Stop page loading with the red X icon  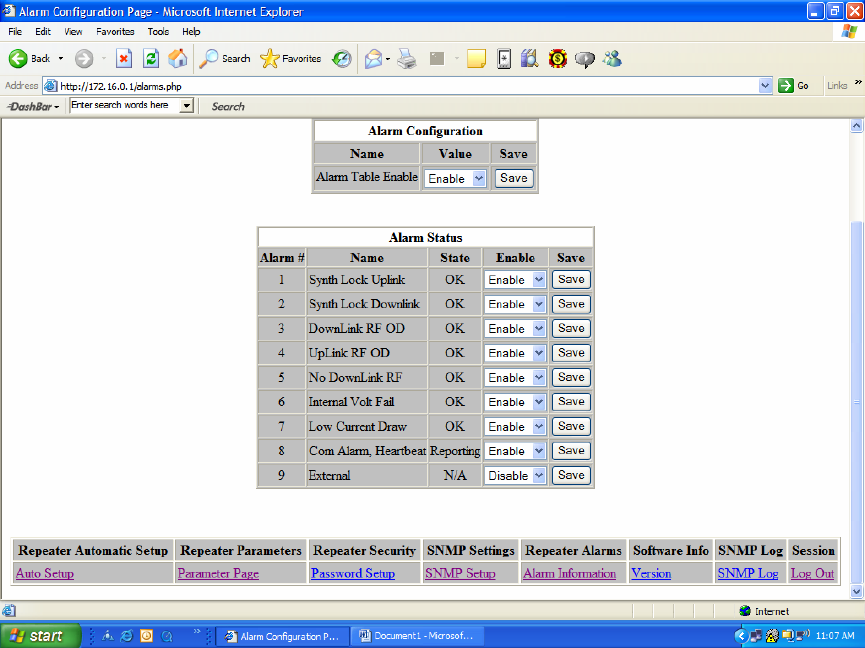click(124, 58)
